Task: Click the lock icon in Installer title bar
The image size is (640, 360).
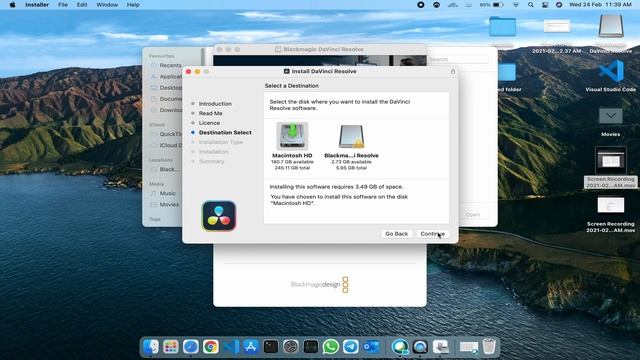Action: (453, 71)
